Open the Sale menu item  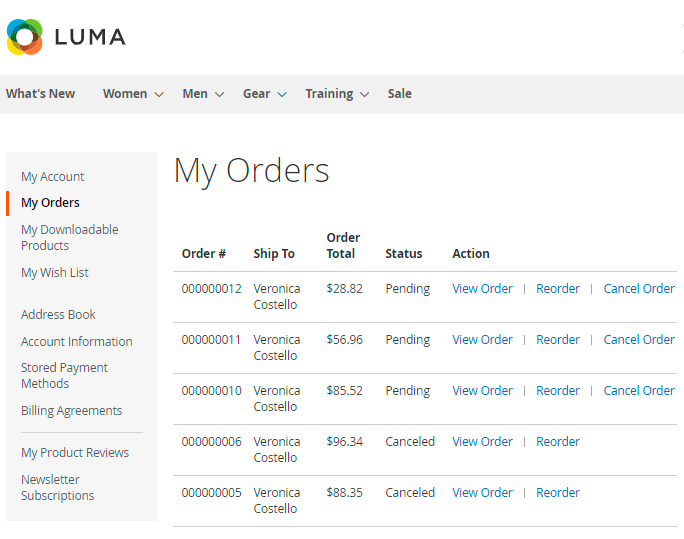[399, 94]
